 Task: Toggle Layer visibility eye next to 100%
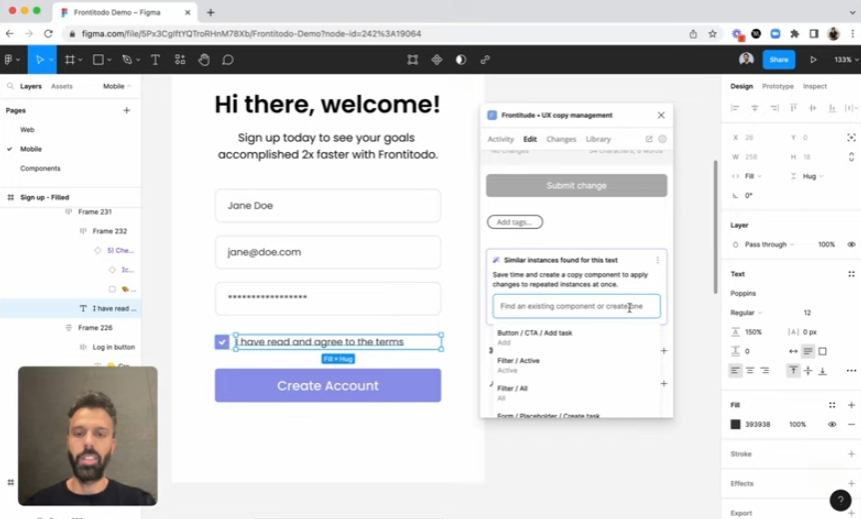coord(851,244)
